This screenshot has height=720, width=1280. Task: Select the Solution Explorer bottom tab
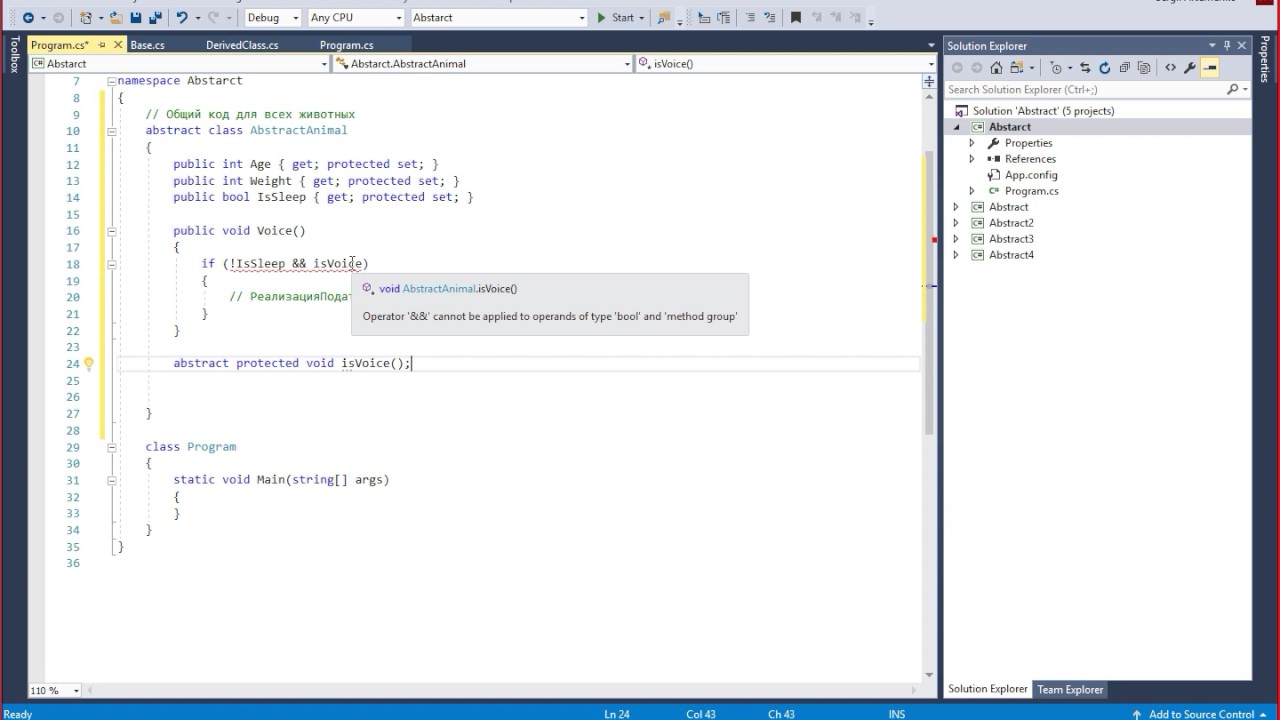tap(987, 689)
